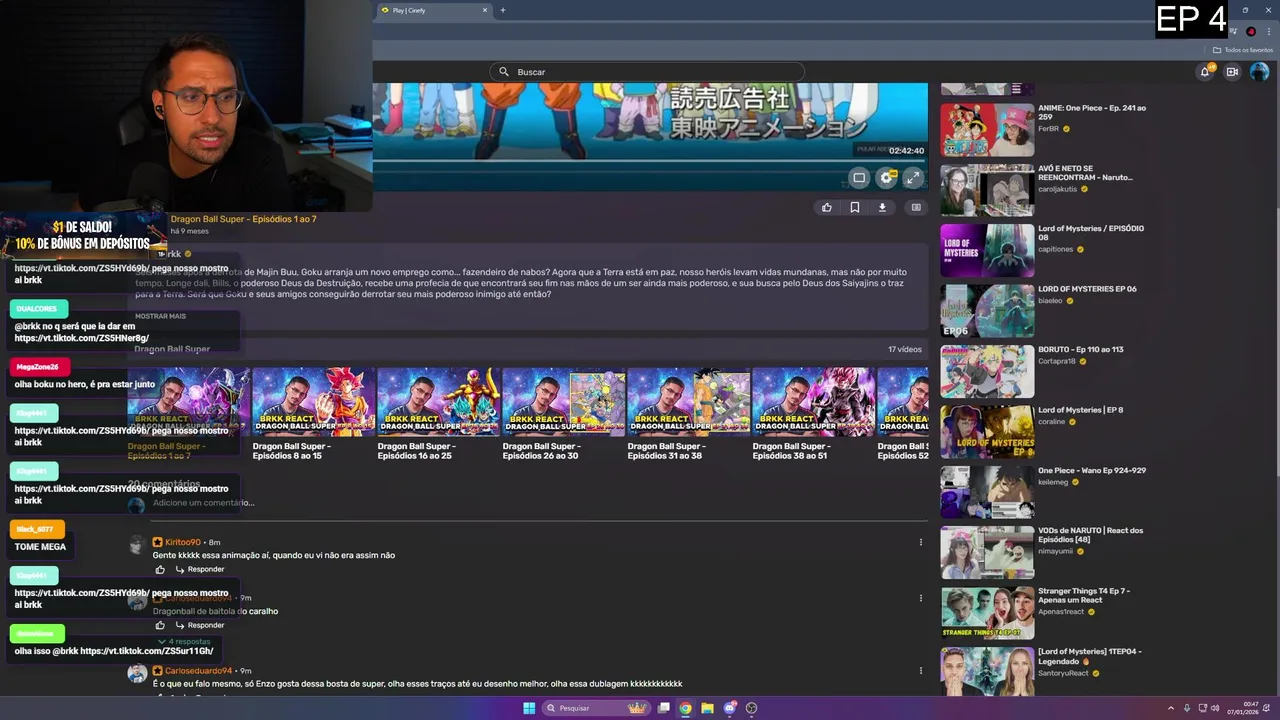Open Kiritoo90's user profile name

183,542
